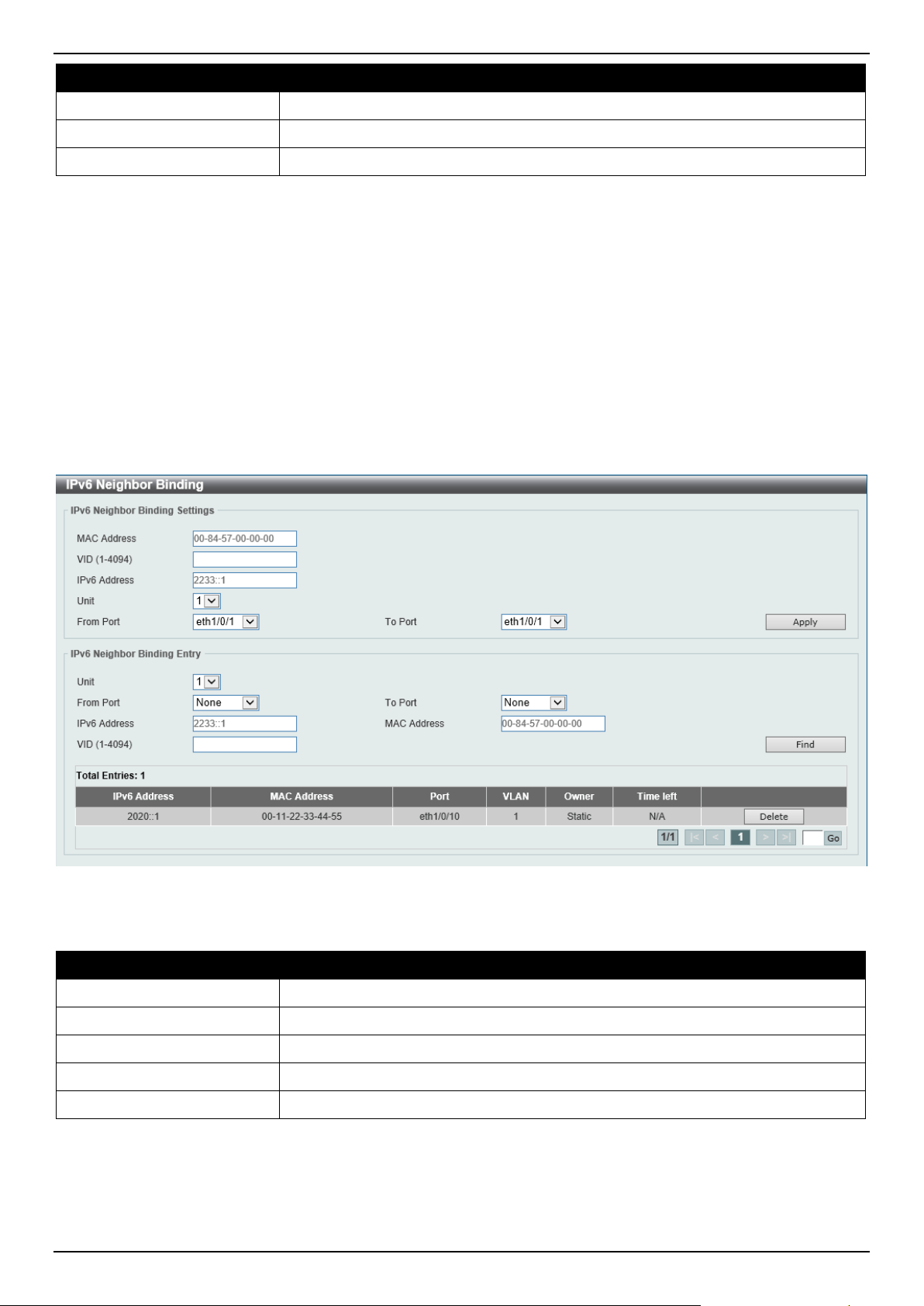Viewport: 924px width, 1306px height.
Task: Click the MAC Address field in Binding Entry
Action: [x=553, y=724]
